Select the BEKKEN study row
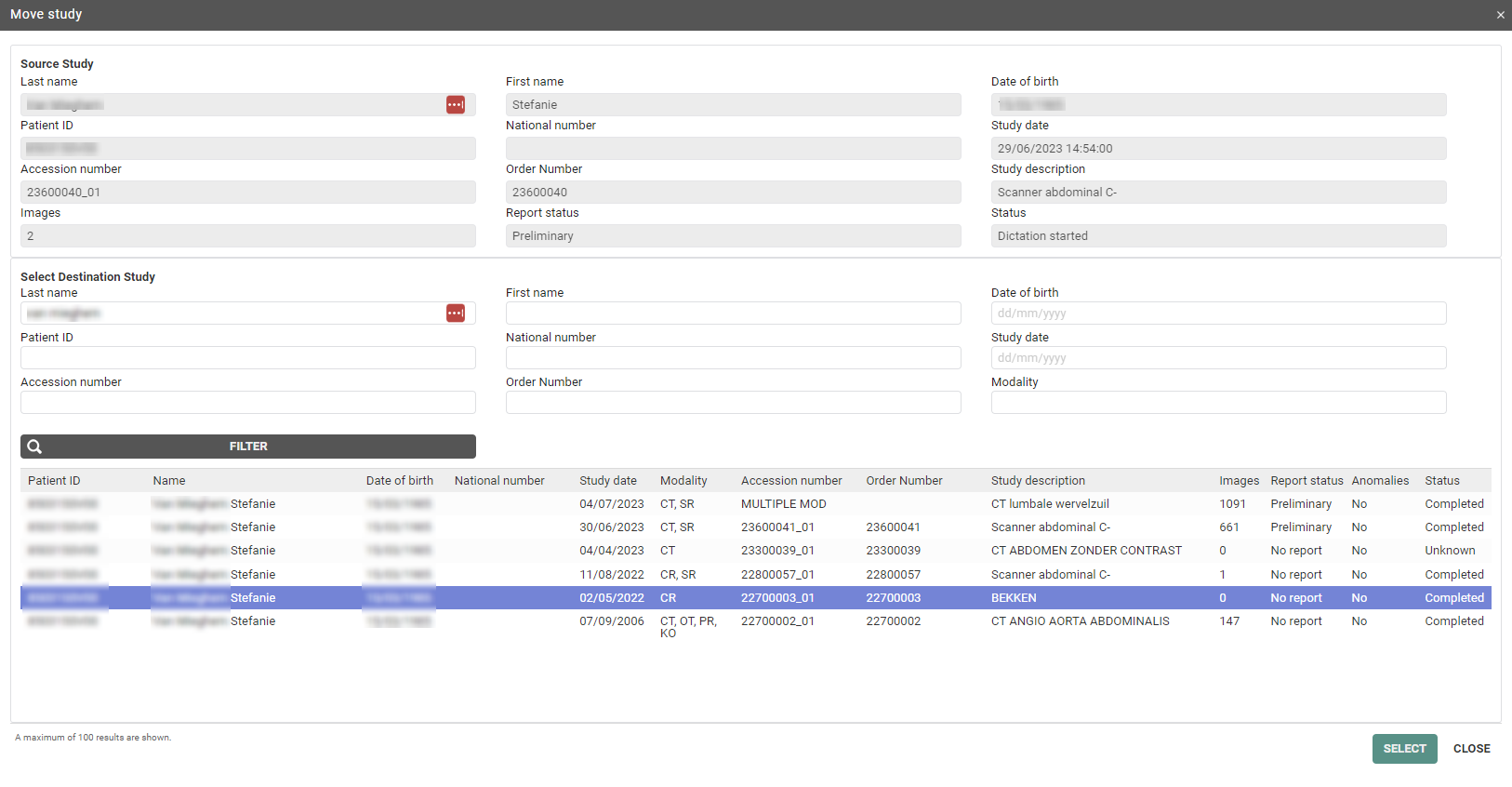This screenshot has height=787, width=1512. click(1014, 598)
